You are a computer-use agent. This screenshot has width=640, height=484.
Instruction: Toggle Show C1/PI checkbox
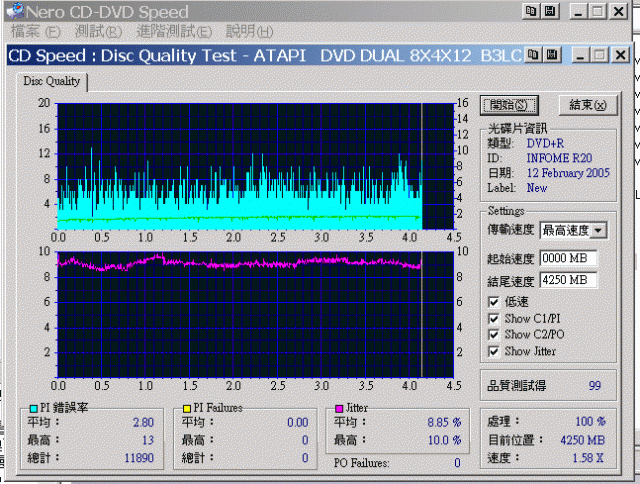coord(493,319)
